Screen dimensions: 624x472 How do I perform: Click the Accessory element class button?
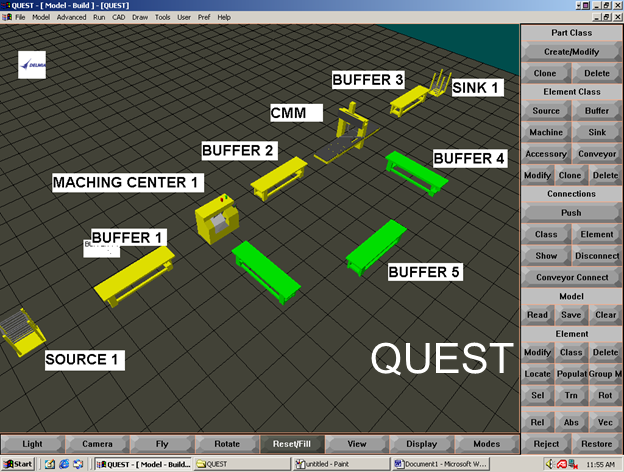coord(546,154)
